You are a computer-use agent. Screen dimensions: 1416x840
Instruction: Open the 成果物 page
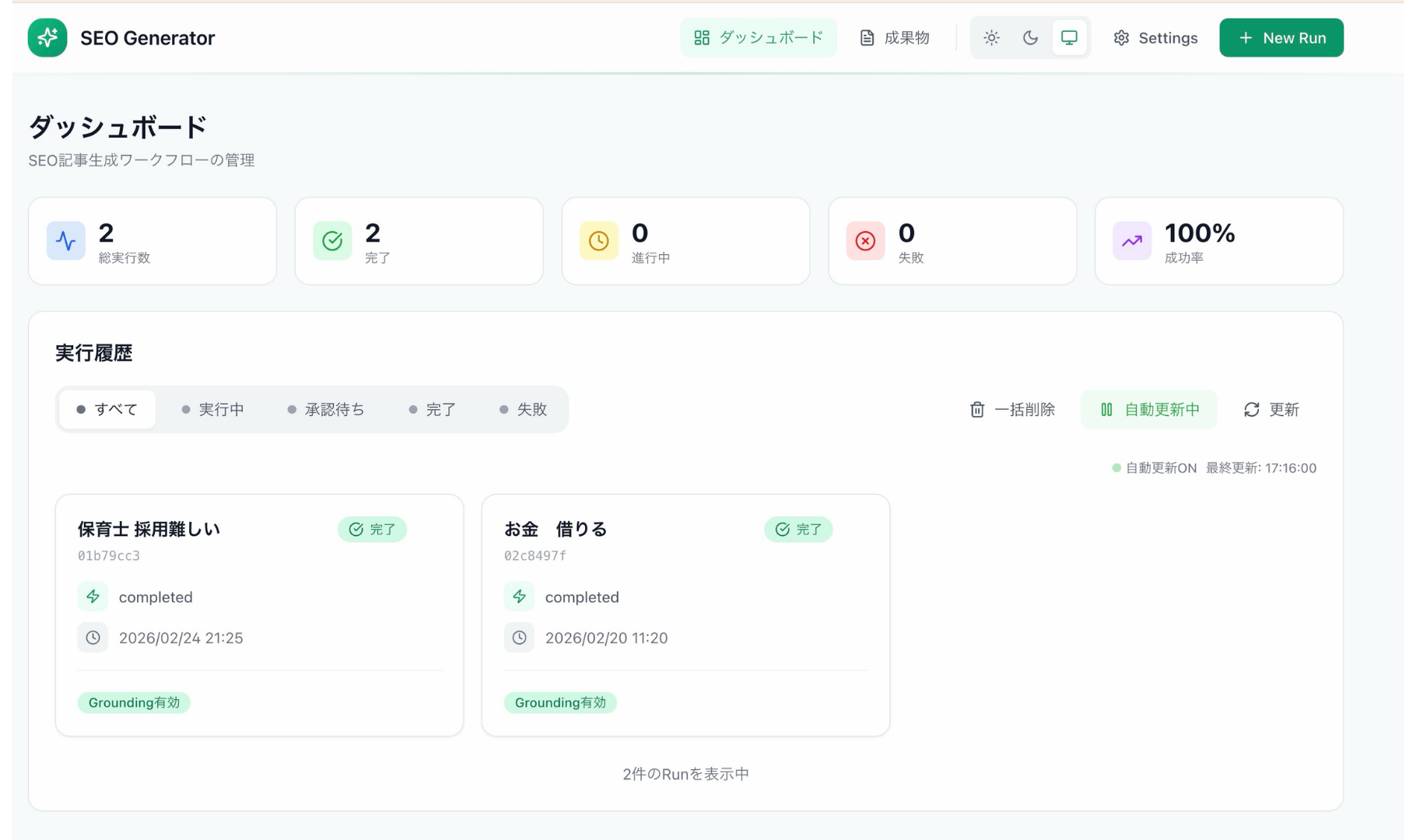tap(895, 37)
